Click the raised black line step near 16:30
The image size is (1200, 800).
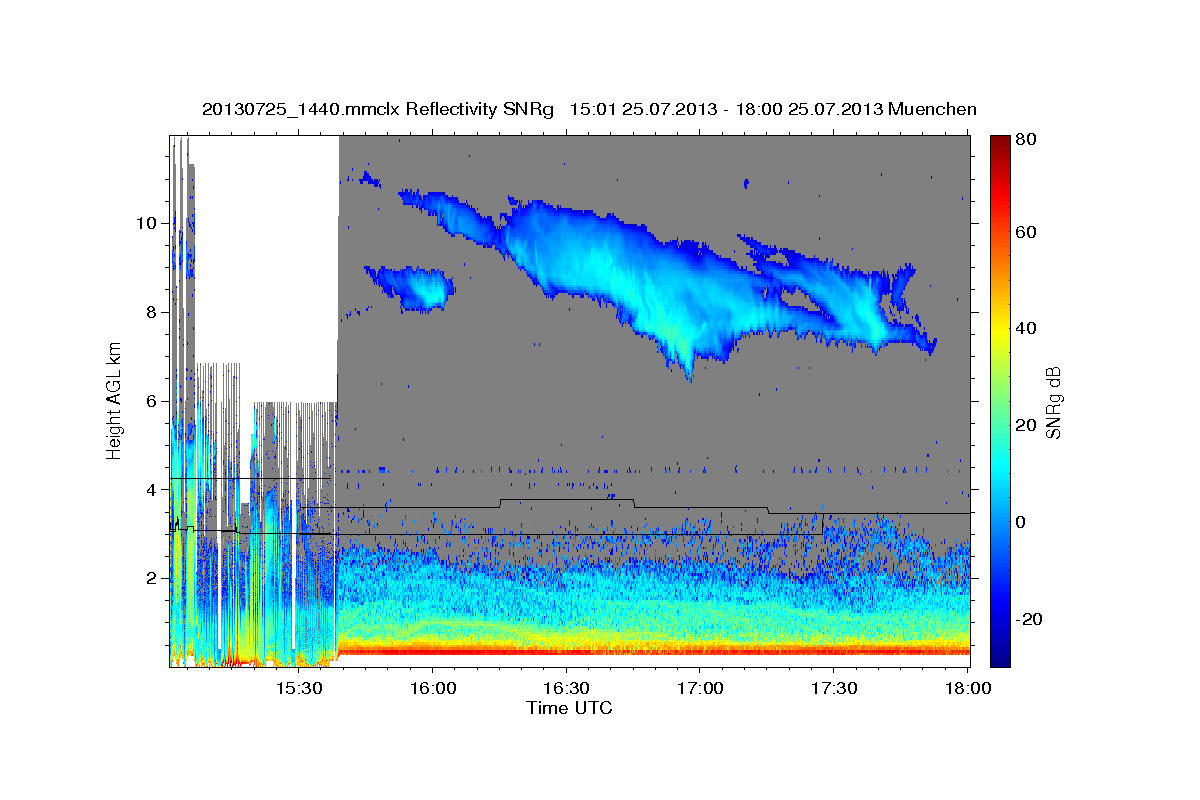566,499
